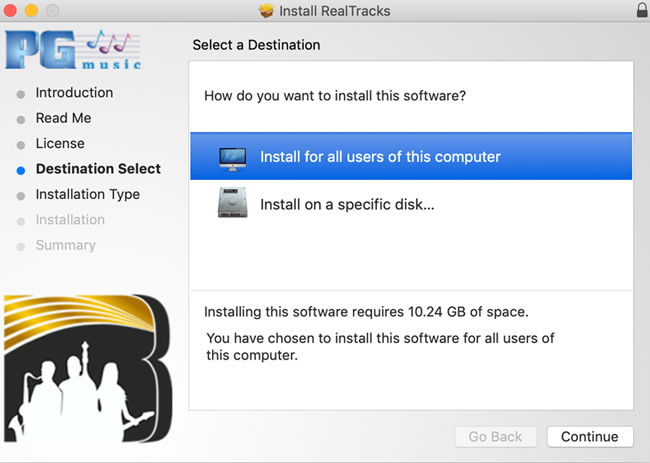650x463 pixels.
Task: Click the 'You have chosen to install' message
Action: click(x=380, y=347)
